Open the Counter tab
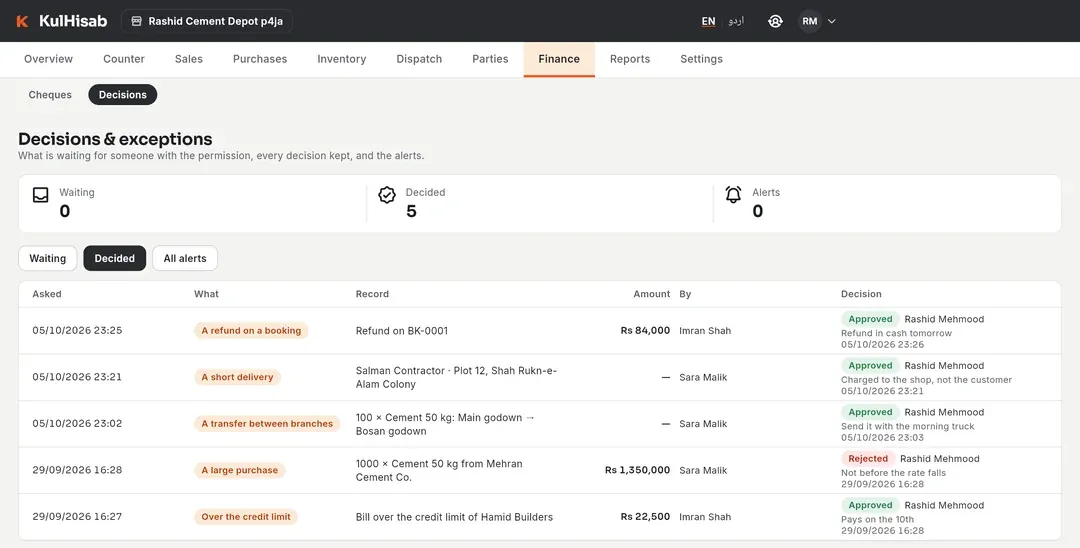The height and width of the screenshot is (548, 1080). 124,59
